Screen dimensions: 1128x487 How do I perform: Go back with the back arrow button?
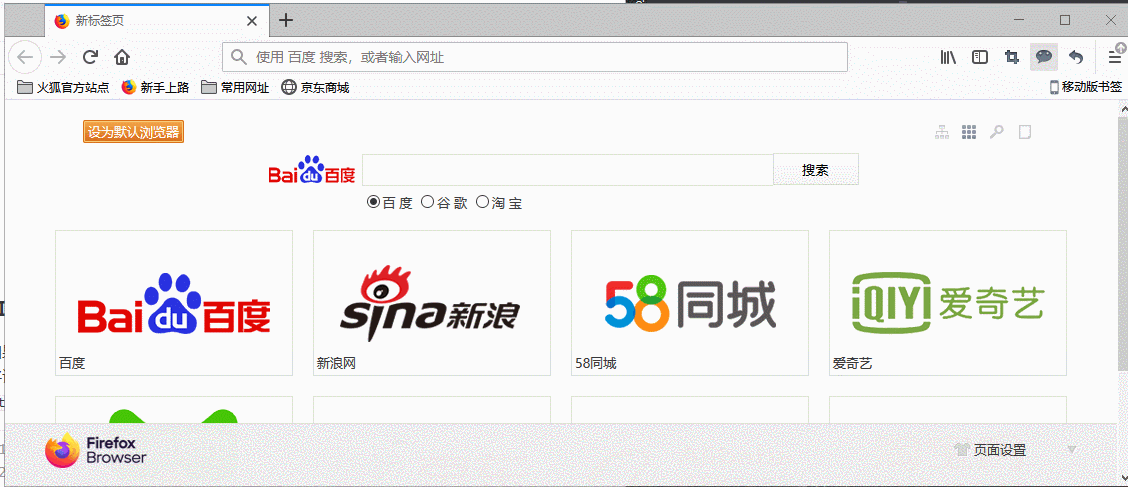(25, 57)
